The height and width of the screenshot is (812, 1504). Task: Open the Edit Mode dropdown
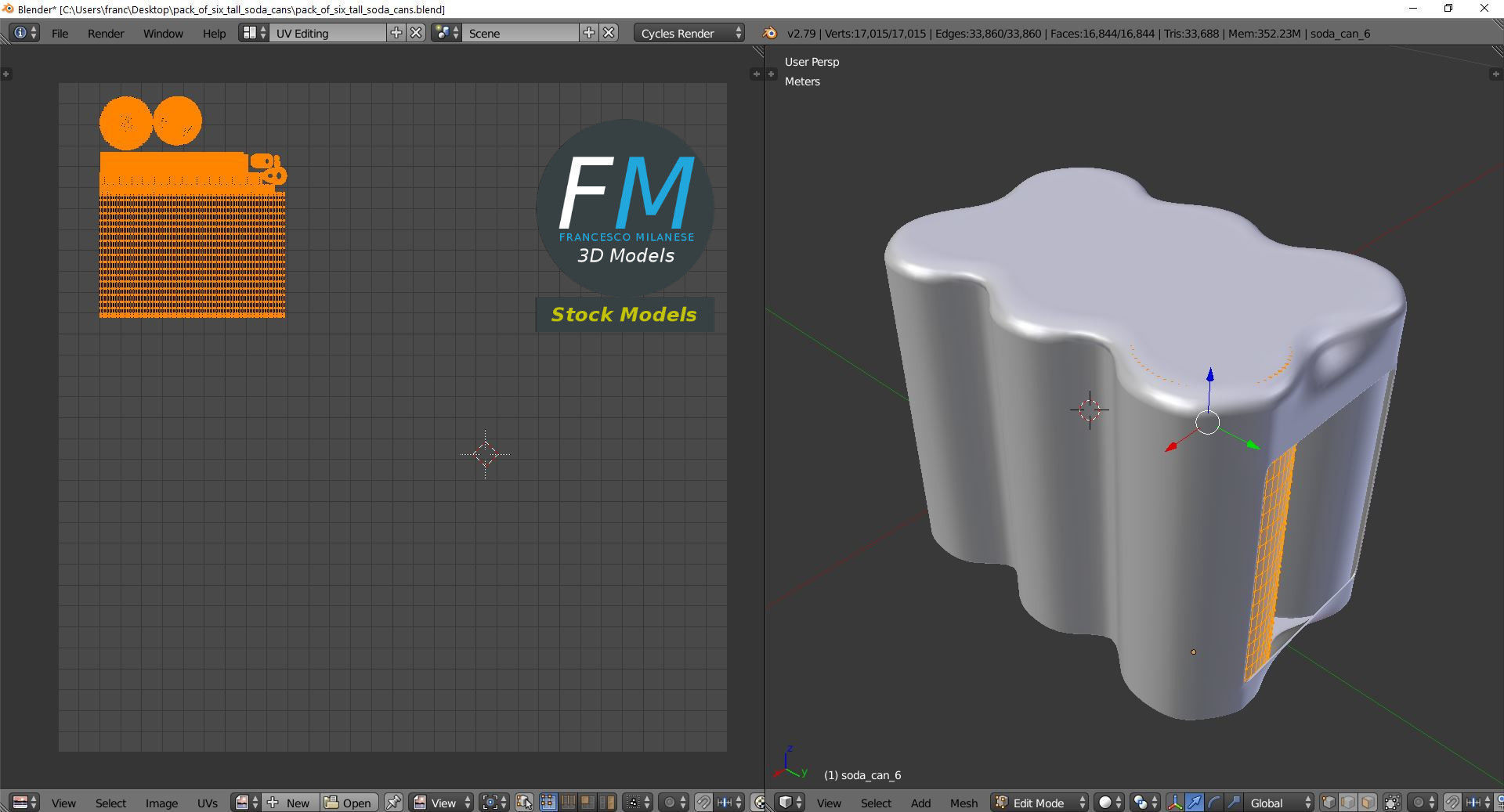point(1039,803)
